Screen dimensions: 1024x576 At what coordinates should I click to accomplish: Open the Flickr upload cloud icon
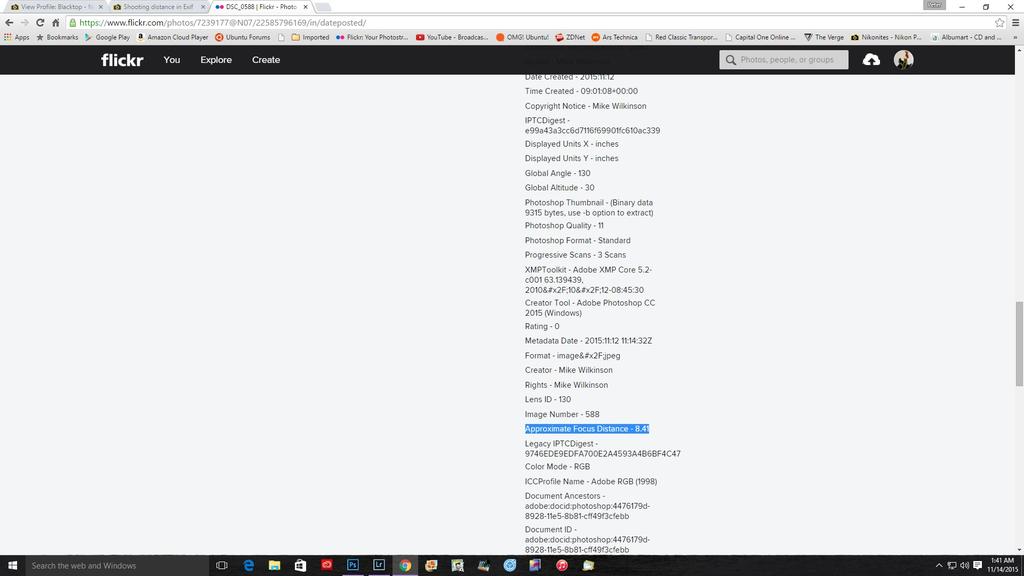871,60
